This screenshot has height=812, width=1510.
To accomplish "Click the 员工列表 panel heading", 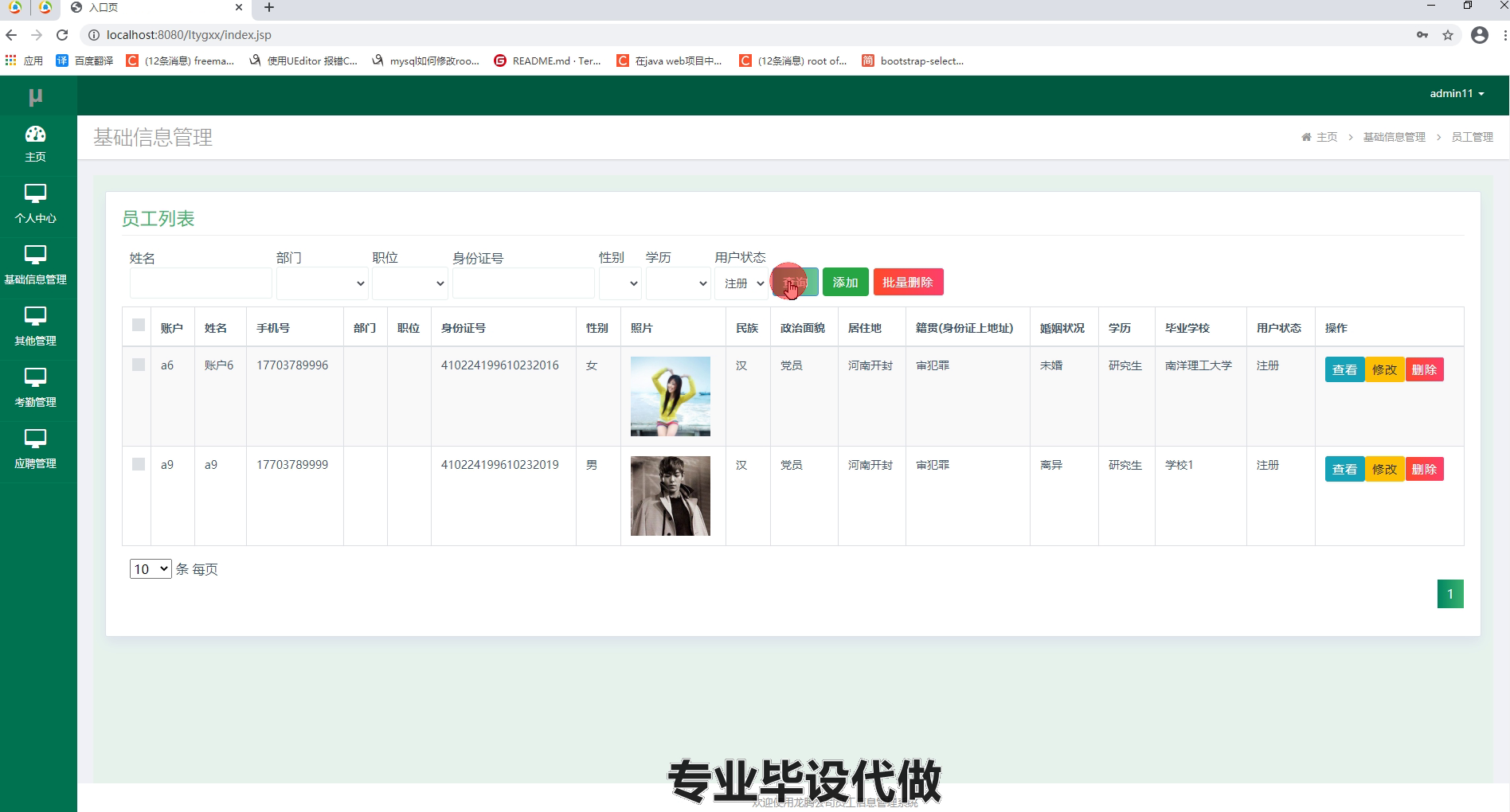I will pos(158,219).
